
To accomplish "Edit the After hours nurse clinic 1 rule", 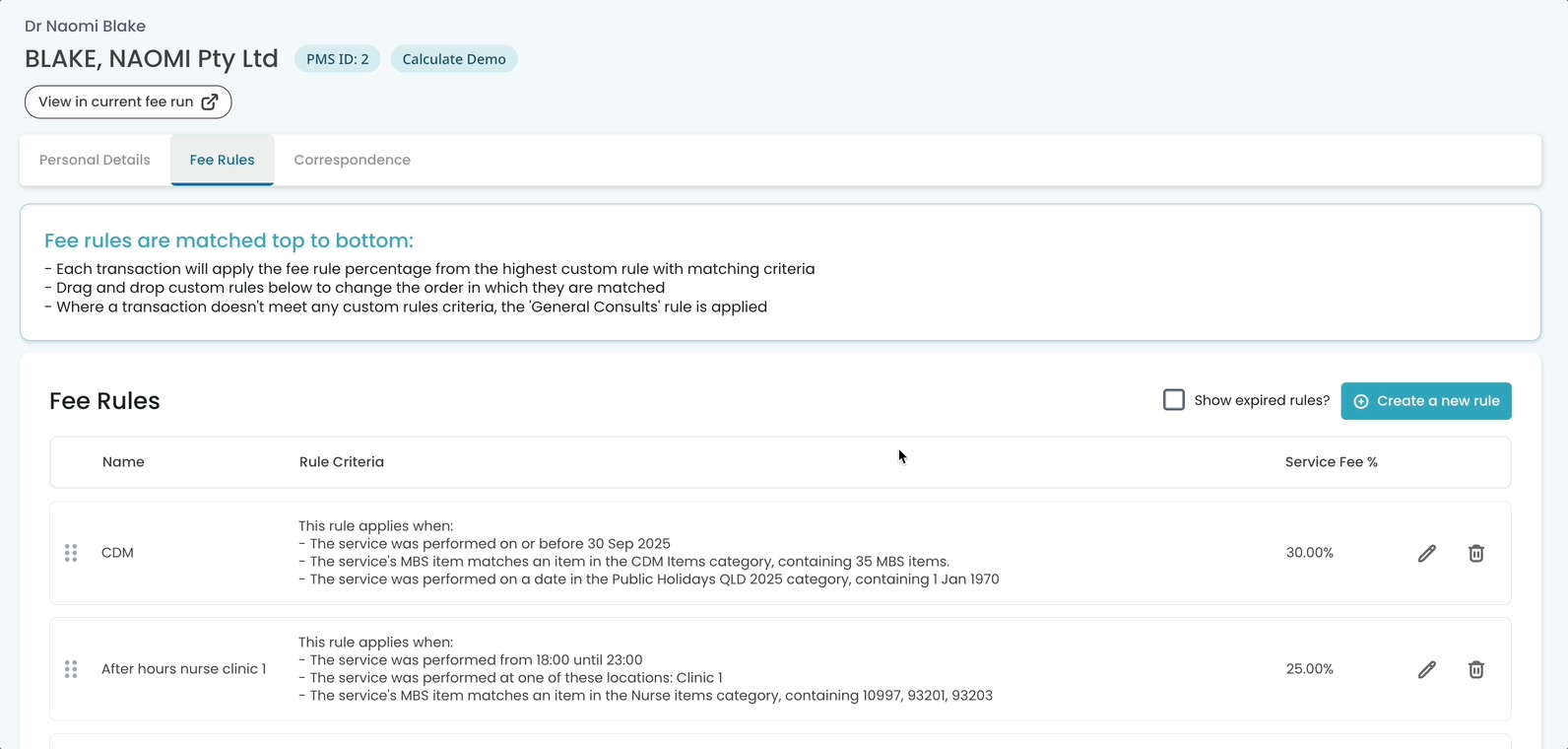I will (x=1426, y=669).
